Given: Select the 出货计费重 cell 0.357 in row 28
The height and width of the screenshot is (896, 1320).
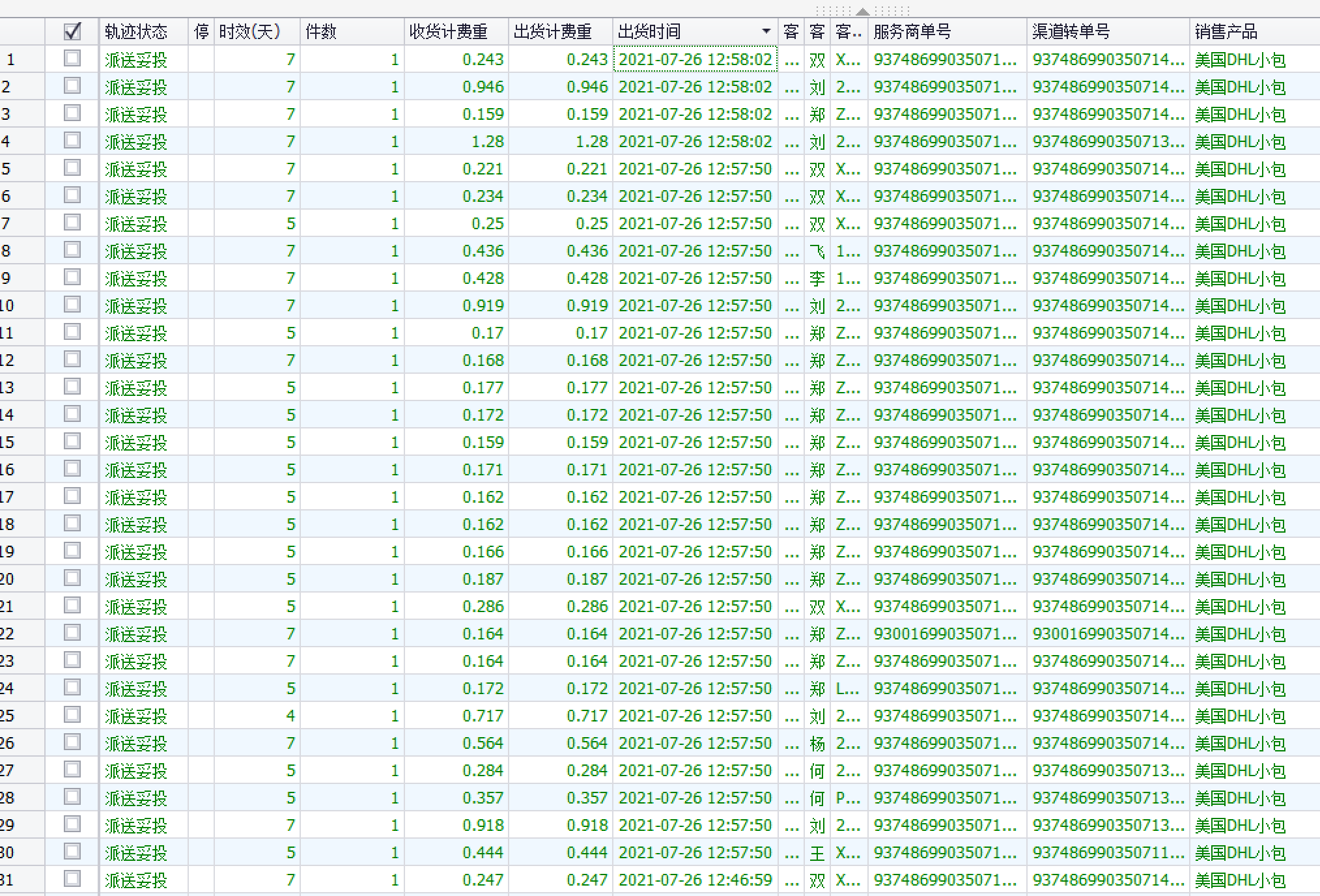Looking at the screenshot, I should [560, 798].
